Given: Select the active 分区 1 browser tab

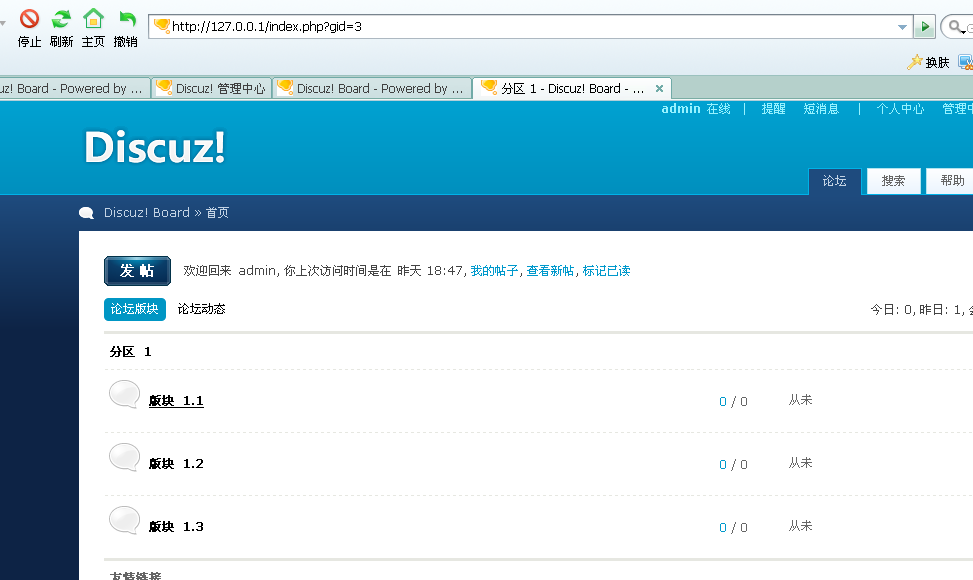Looking at the screenshot, I should coord(571,89).
